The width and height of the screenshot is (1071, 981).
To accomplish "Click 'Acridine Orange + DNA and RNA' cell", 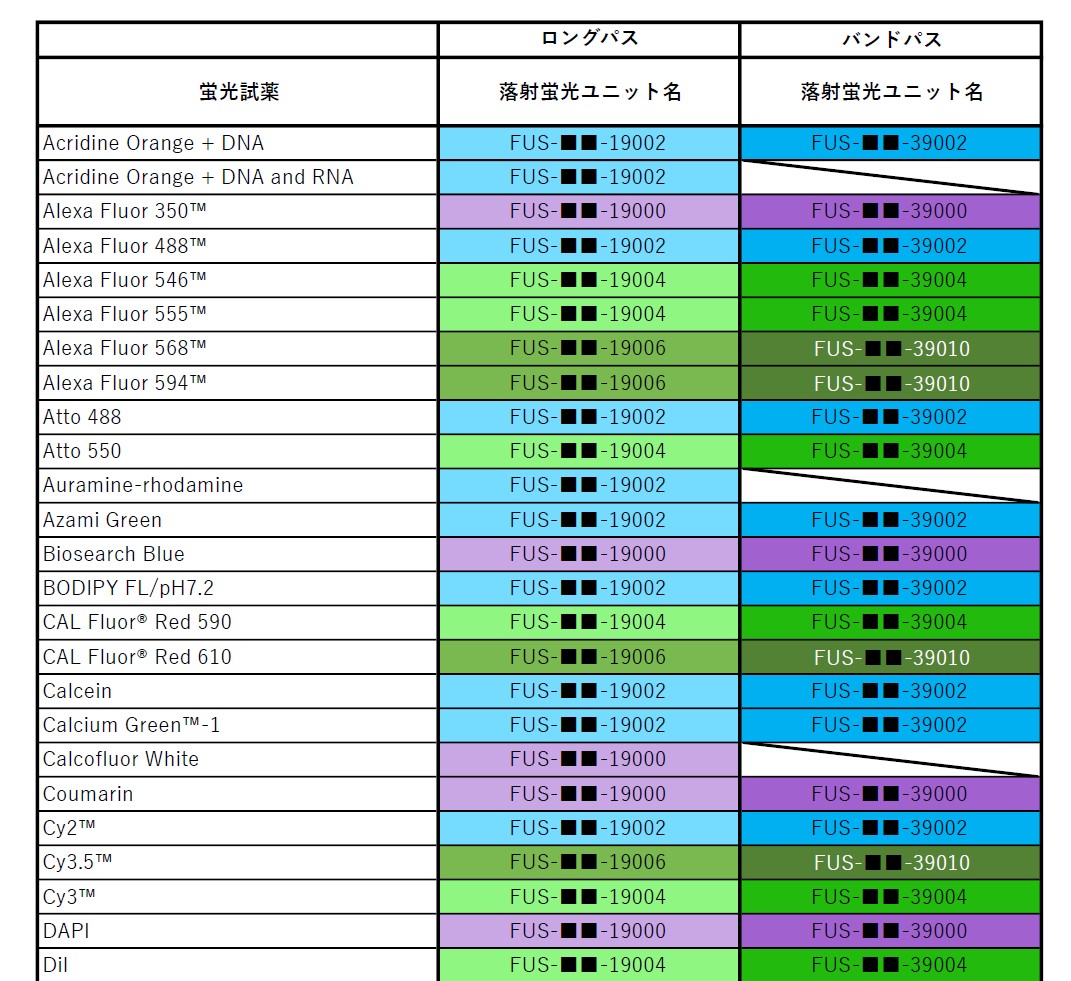I will point(238,177).
